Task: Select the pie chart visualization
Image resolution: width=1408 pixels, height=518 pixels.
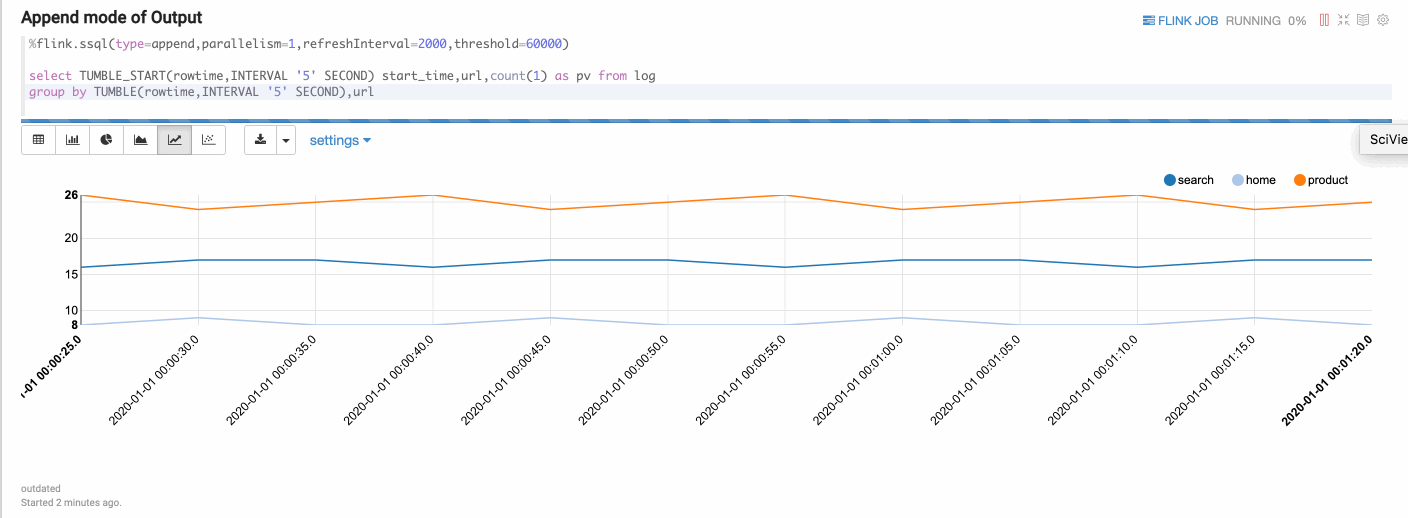Action: [x=107, y=140]
